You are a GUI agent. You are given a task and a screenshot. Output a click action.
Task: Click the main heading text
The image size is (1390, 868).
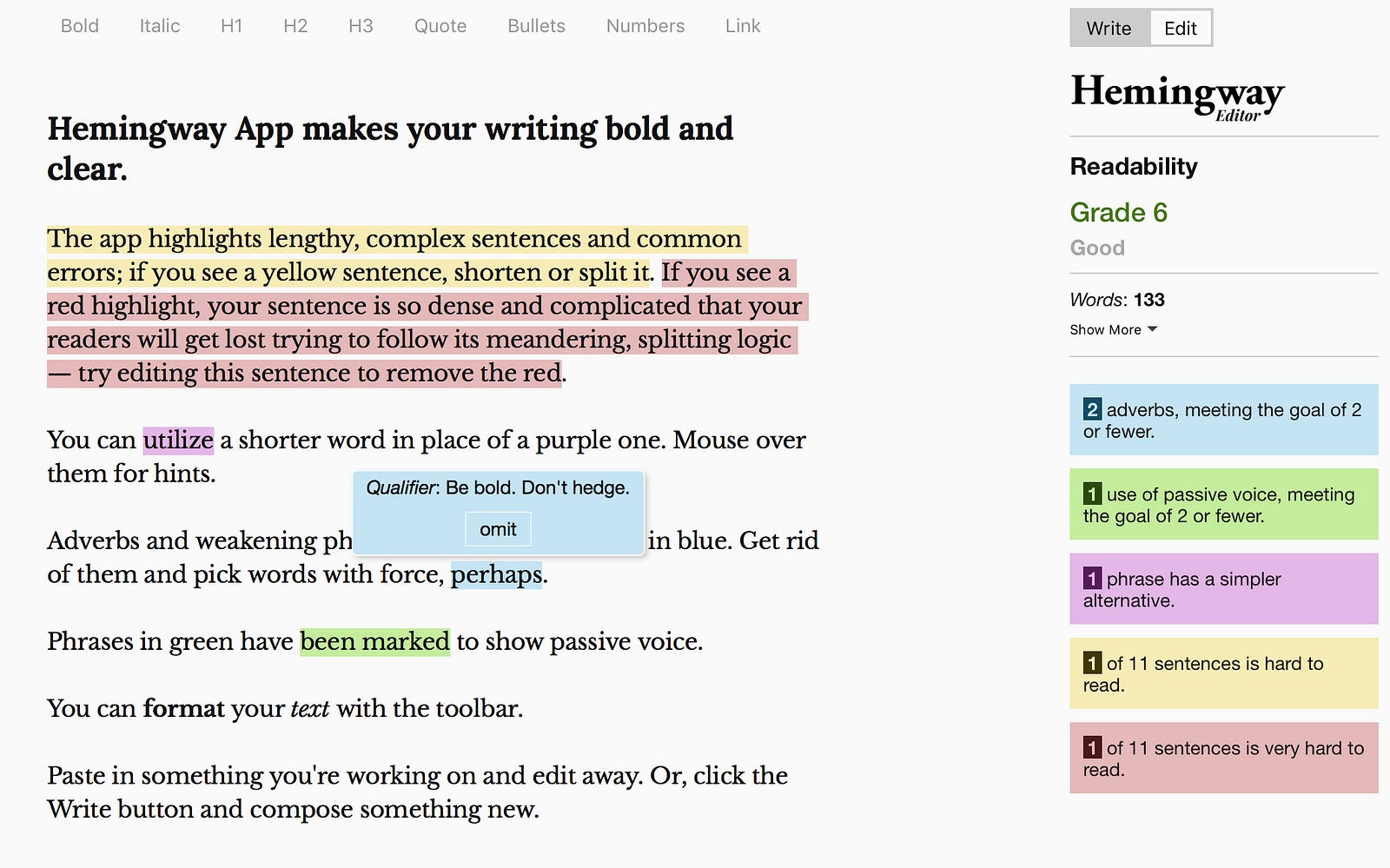(x=390, y=149)
